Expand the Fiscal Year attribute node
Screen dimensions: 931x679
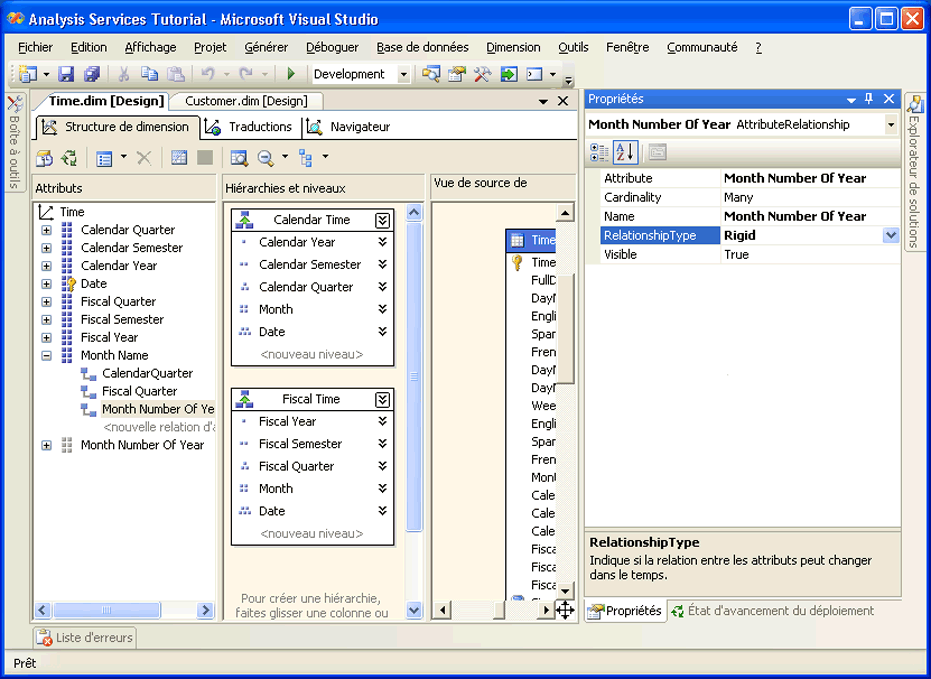(46, 337)
